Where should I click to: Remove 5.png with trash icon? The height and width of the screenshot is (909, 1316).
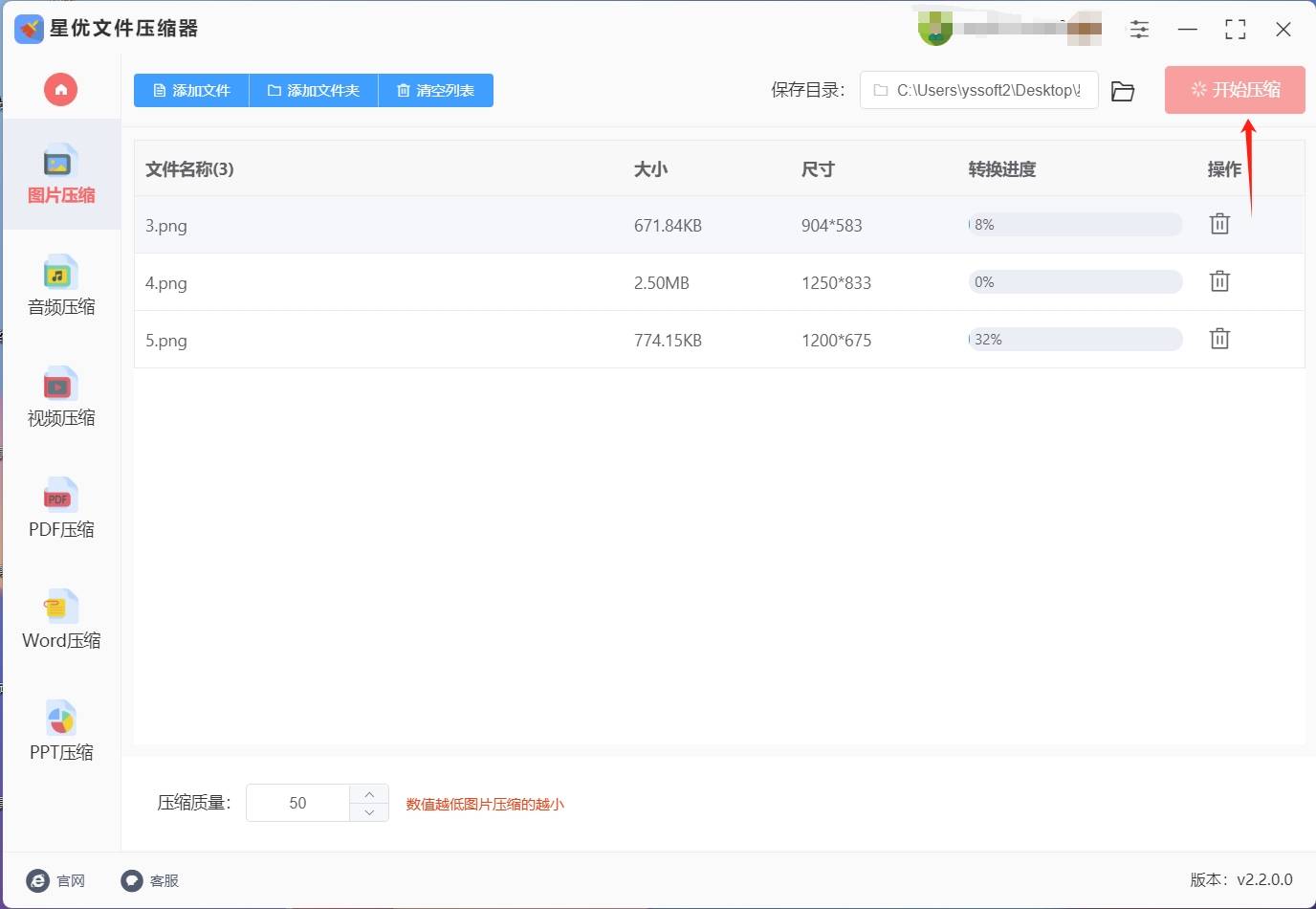(1218, 338)
